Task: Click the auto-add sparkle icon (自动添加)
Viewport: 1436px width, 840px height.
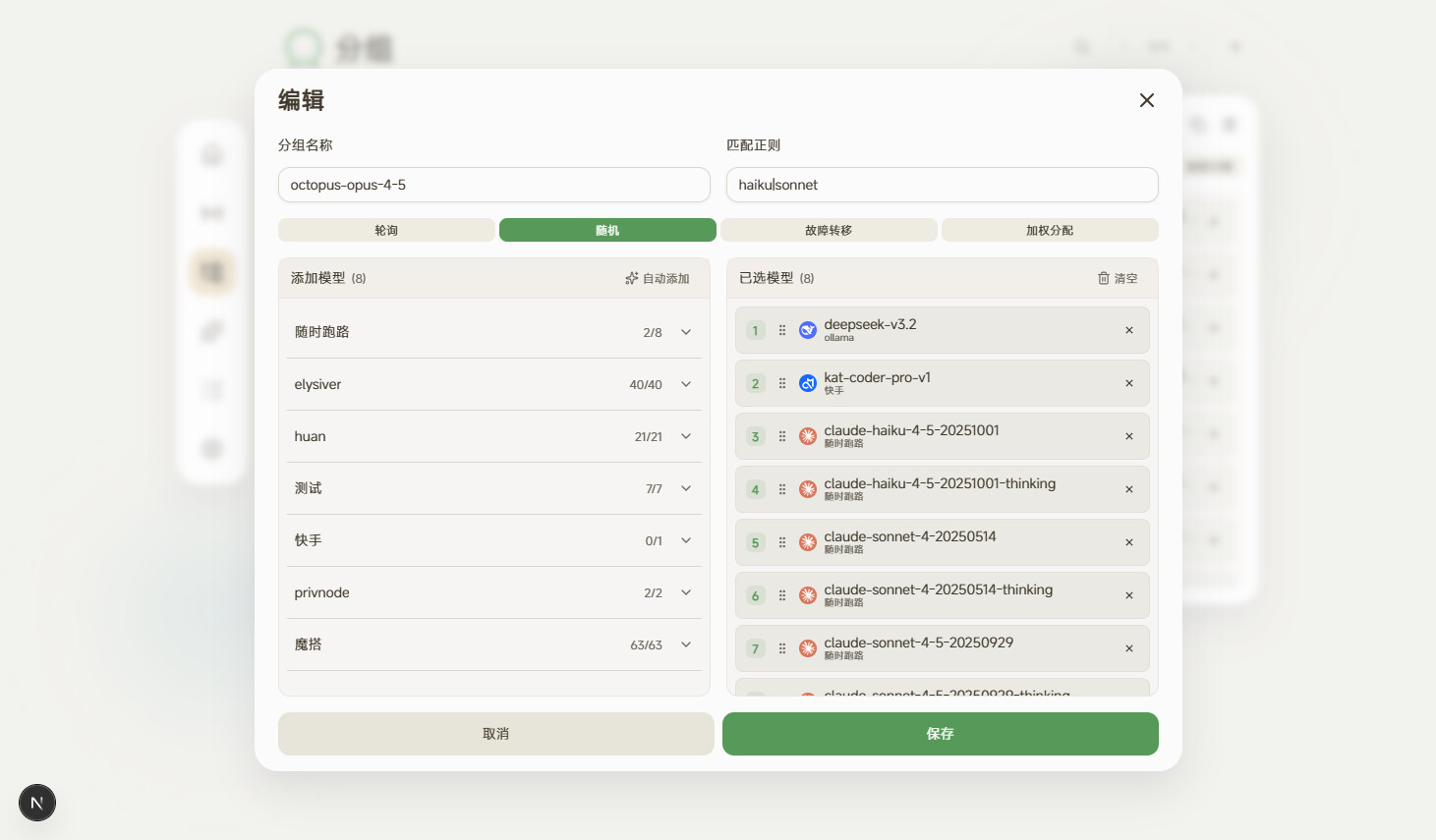Action: click(632, 279)
